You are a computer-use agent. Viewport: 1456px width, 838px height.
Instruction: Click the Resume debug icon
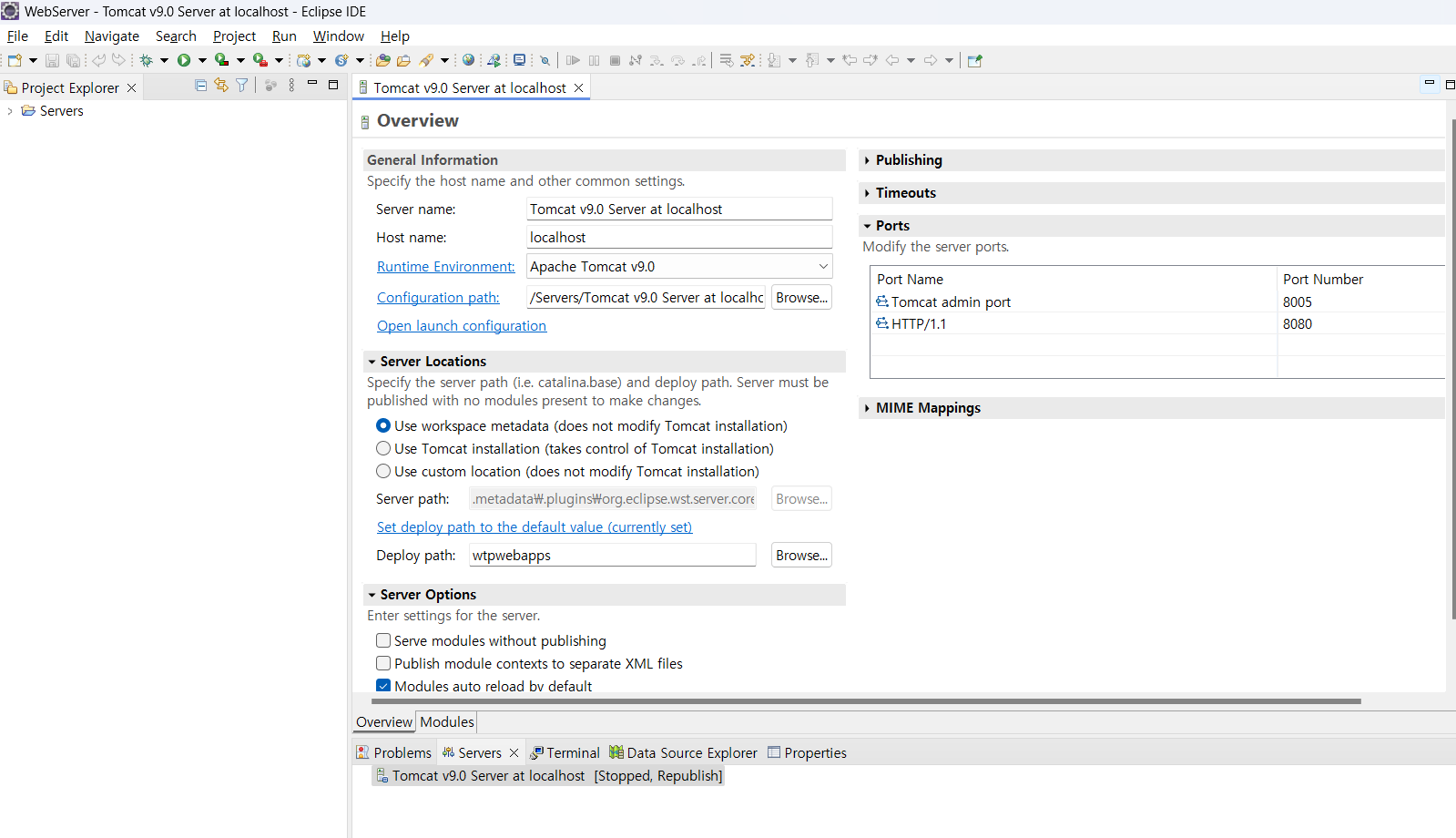573,60
